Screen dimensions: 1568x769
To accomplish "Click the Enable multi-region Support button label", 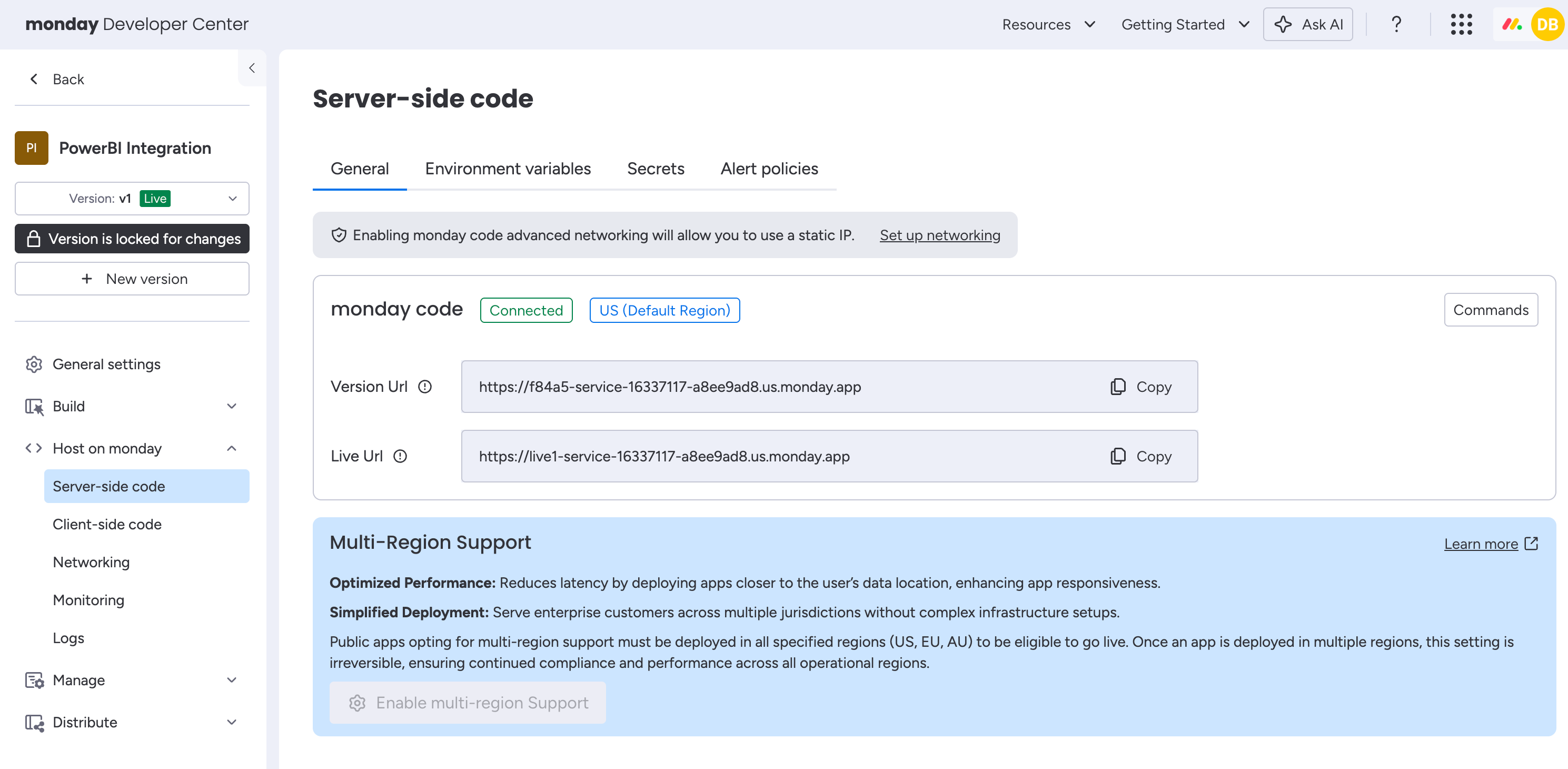I will (x=482, y=703).
